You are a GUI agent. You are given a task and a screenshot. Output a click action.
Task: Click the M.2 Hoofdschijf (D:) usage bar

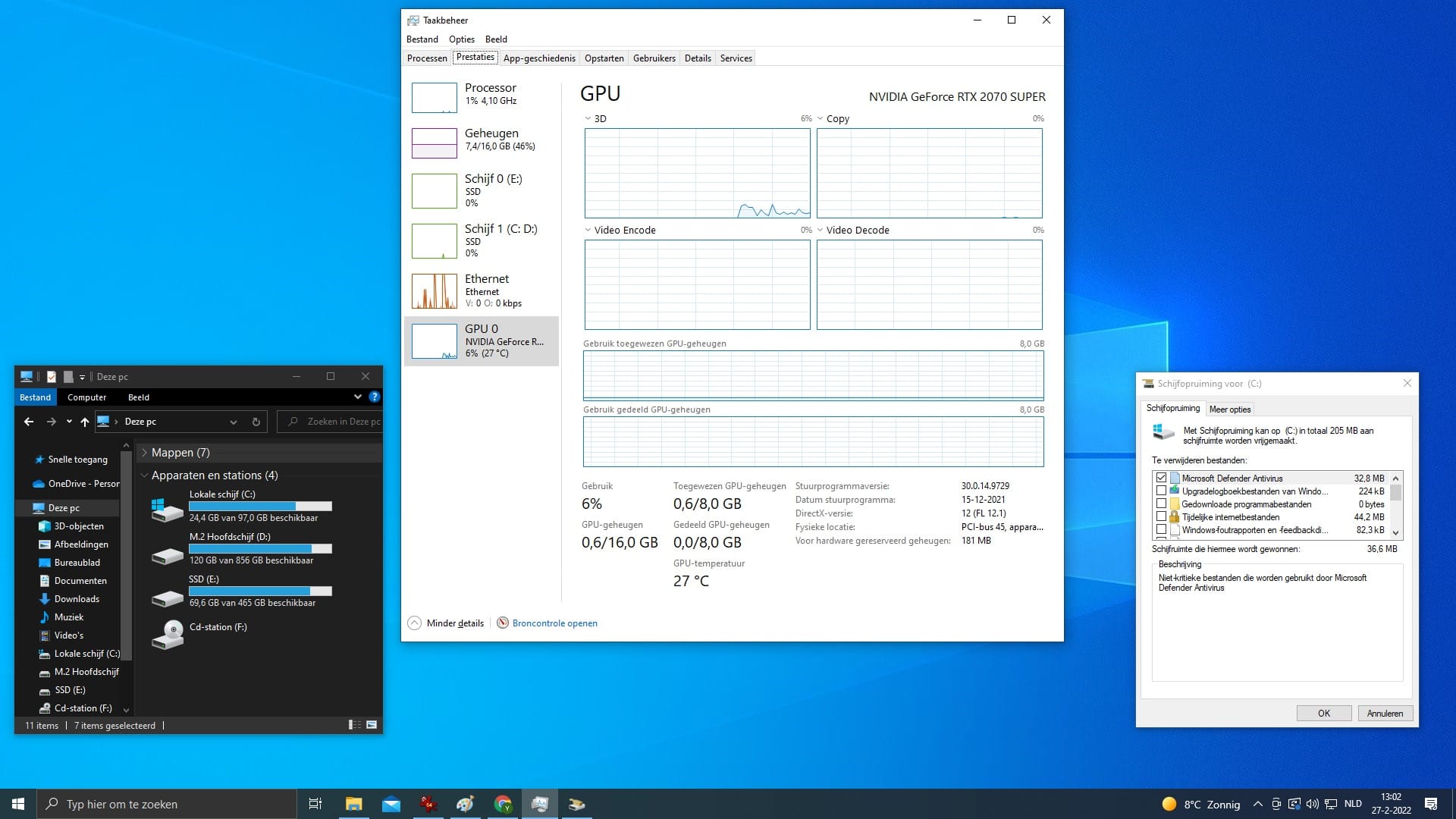(x=260, y=548)
